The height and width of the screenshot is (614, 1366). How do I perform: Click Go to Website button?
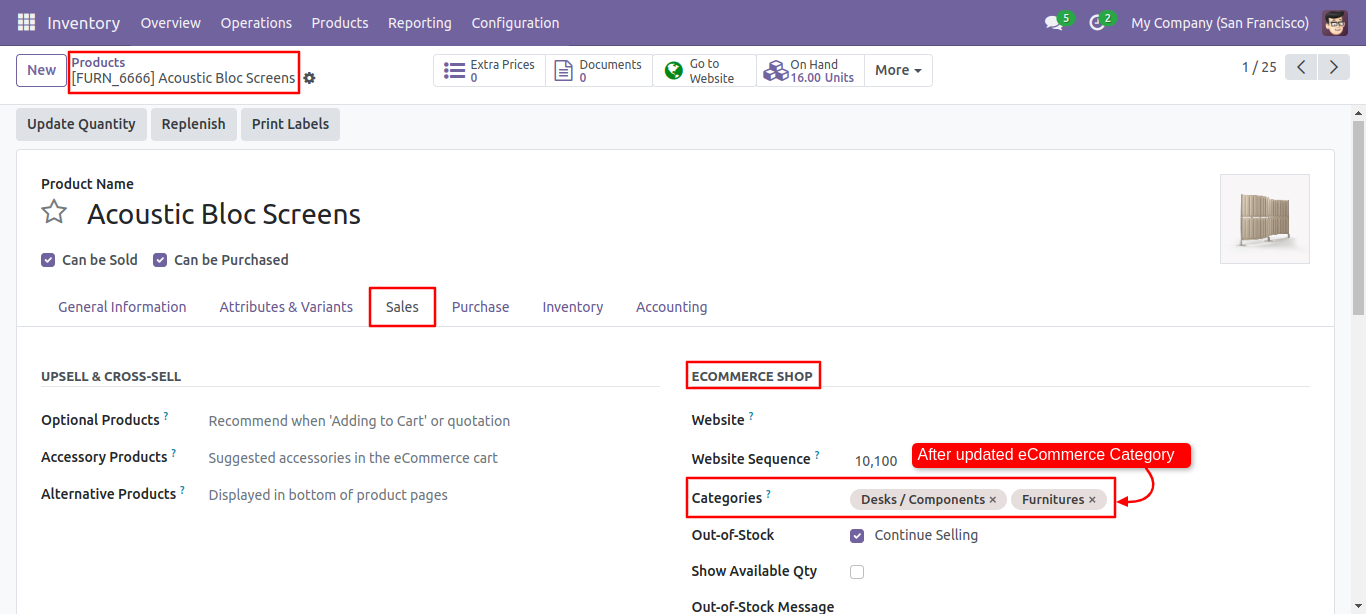tap(704, 70)
